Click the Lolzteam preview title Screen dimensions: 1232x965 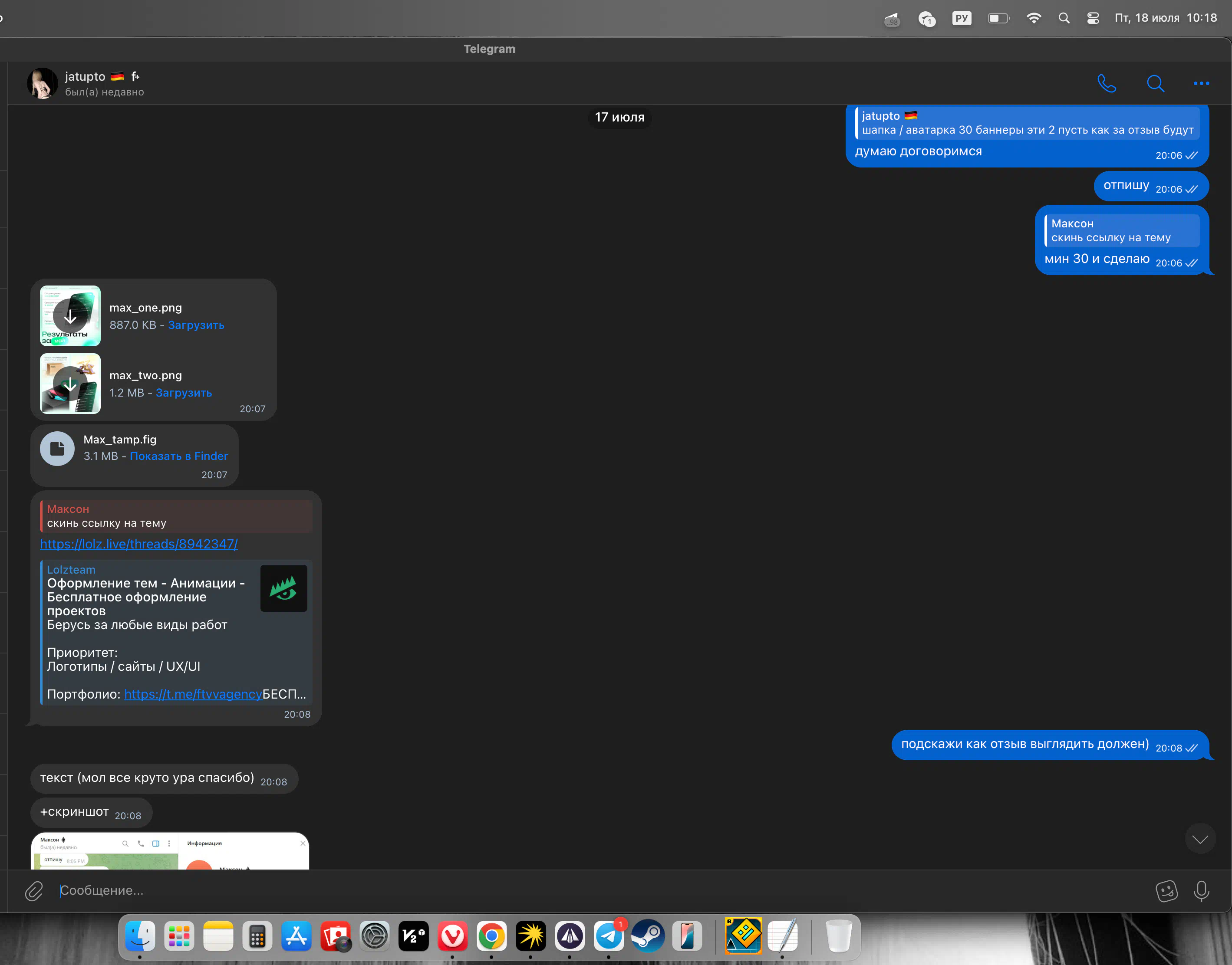(x=146, y=597)
